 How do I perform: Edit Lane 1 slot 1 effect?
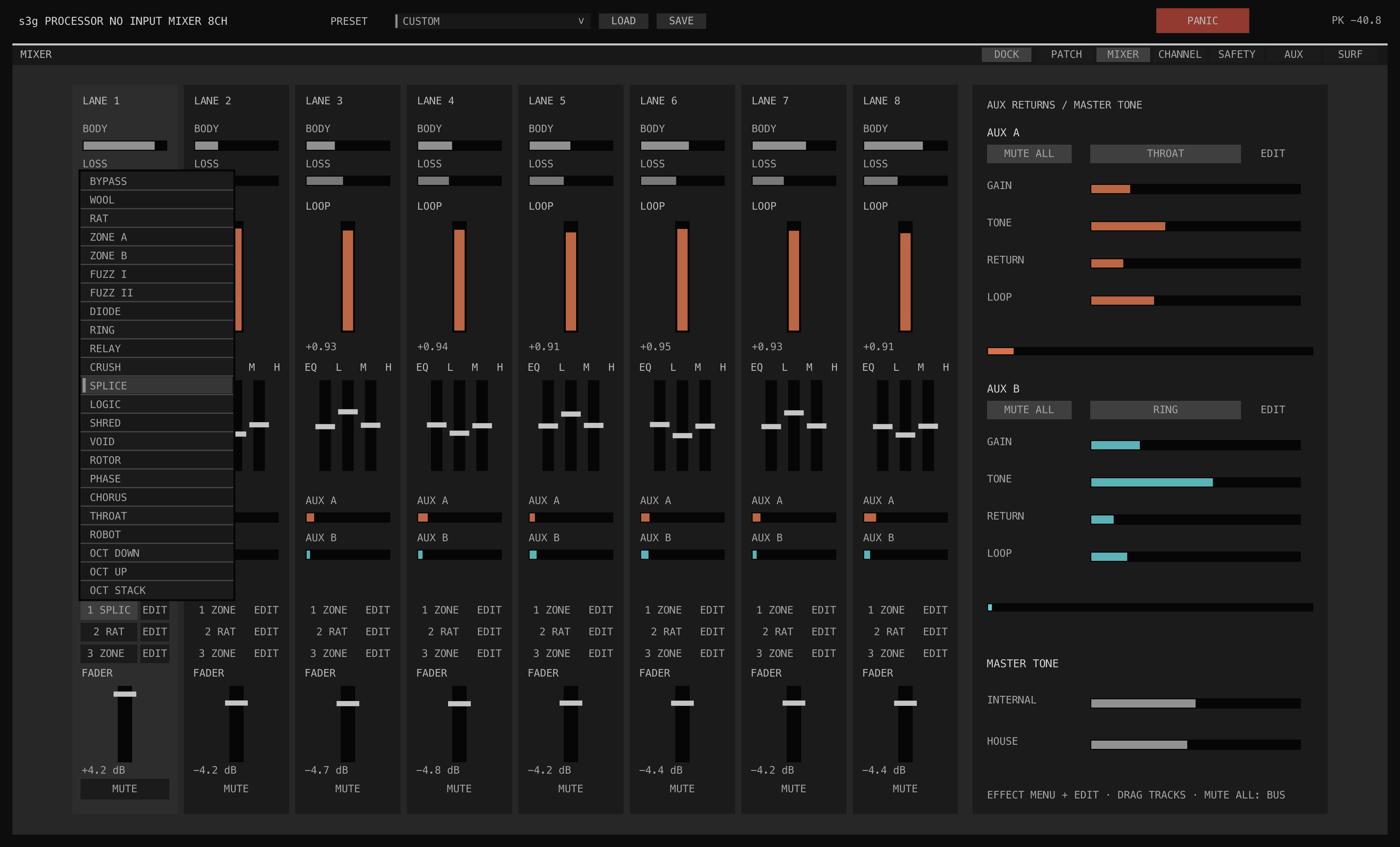pyautogui.click(x=155, y=610)
